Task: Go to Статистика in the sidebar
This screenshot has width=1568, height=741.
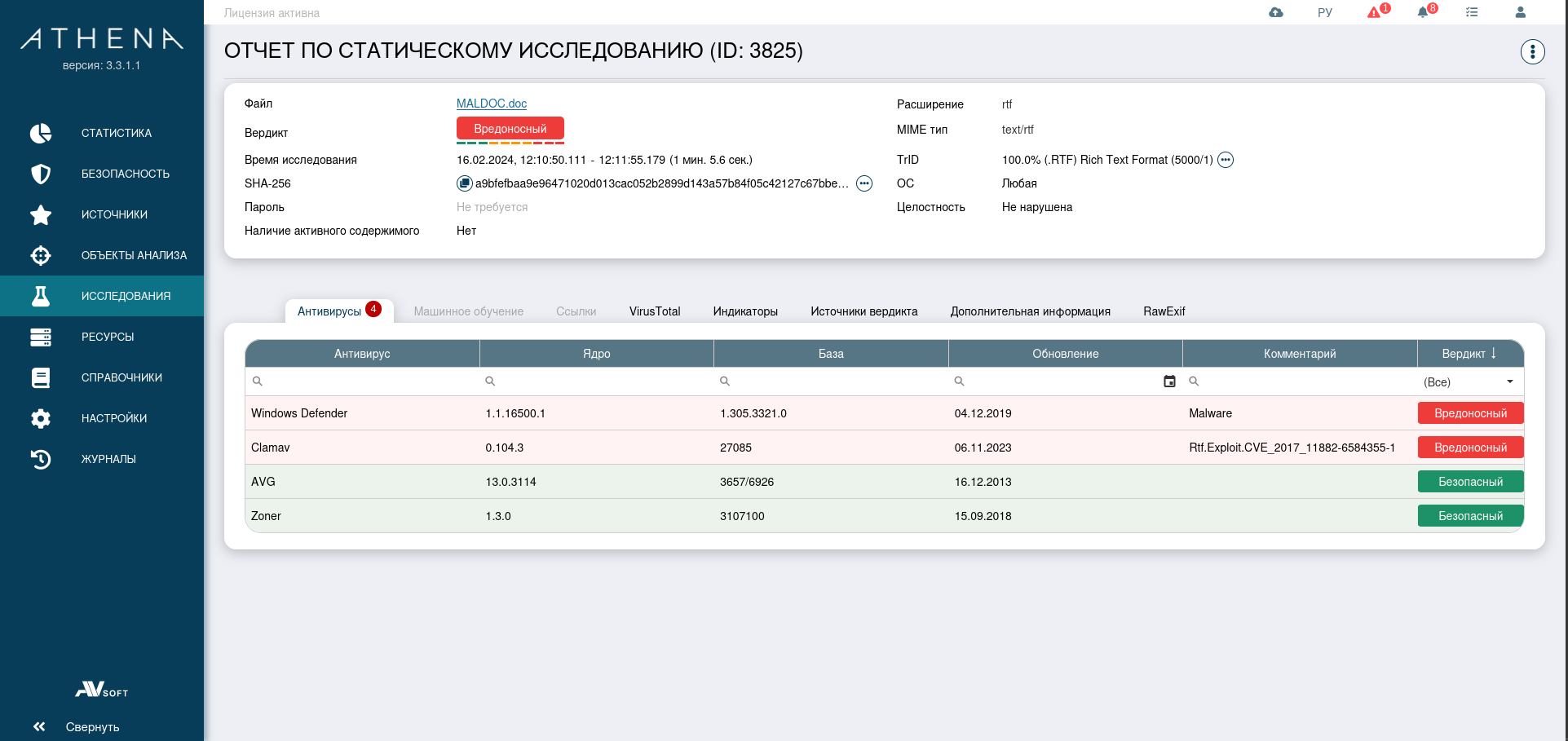Action: pyautogui.click(x=116, y=133)
